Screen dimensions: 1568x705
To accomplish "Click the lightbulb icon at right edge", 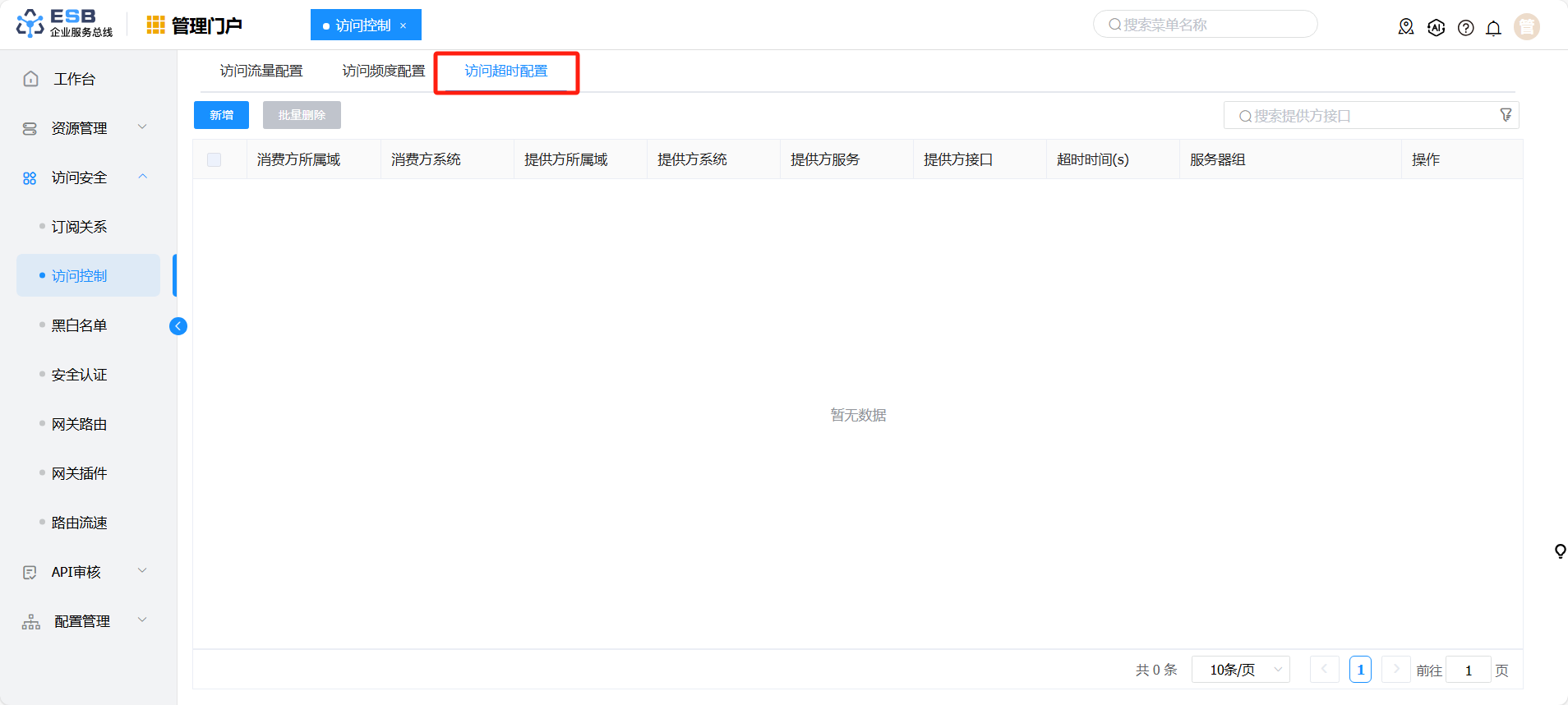I will [1559, 551].
